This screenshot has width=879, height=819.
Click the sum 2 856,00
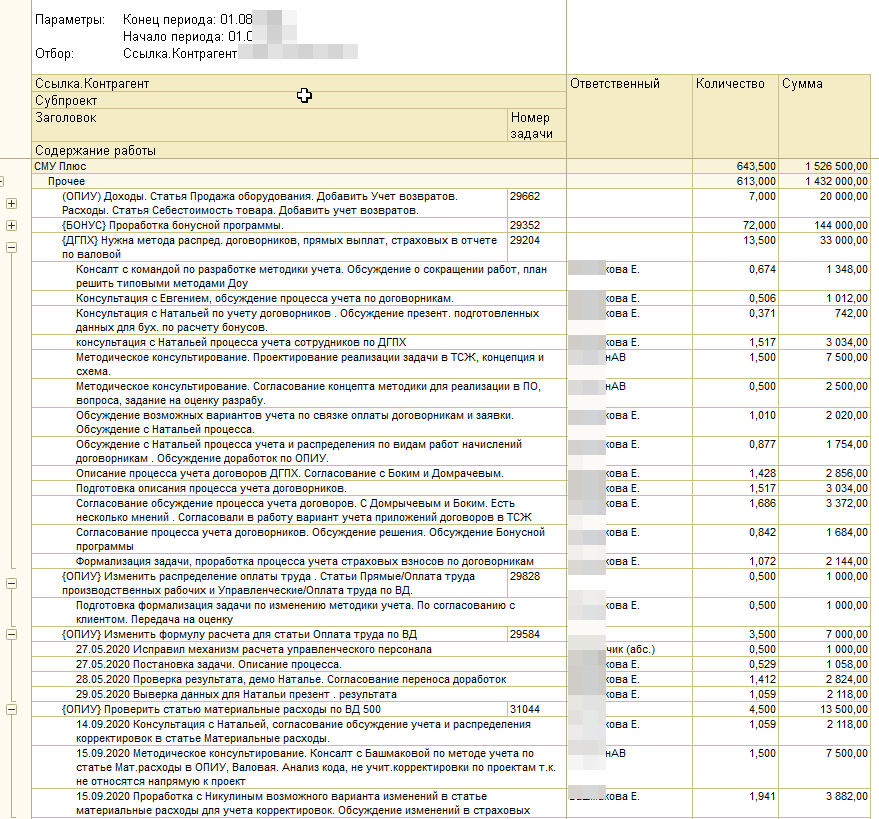[846, 474]
